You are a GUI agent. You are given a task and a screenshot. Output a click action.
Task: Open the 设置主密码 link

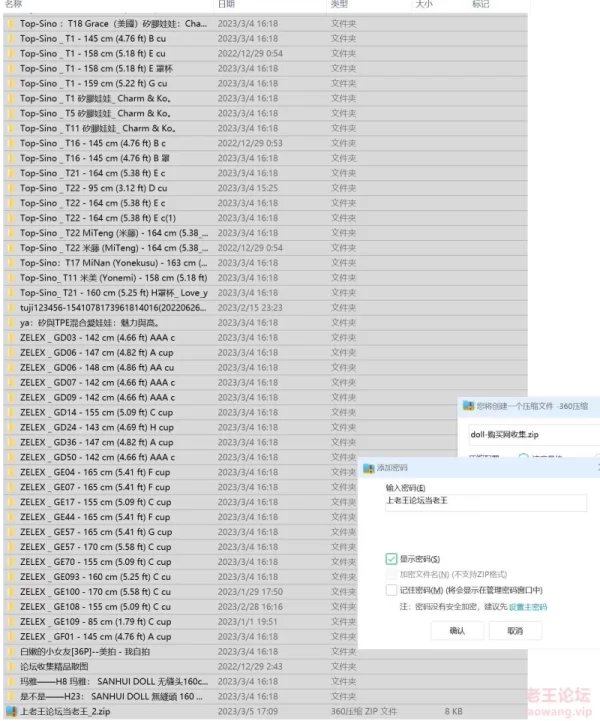point(527,607)
